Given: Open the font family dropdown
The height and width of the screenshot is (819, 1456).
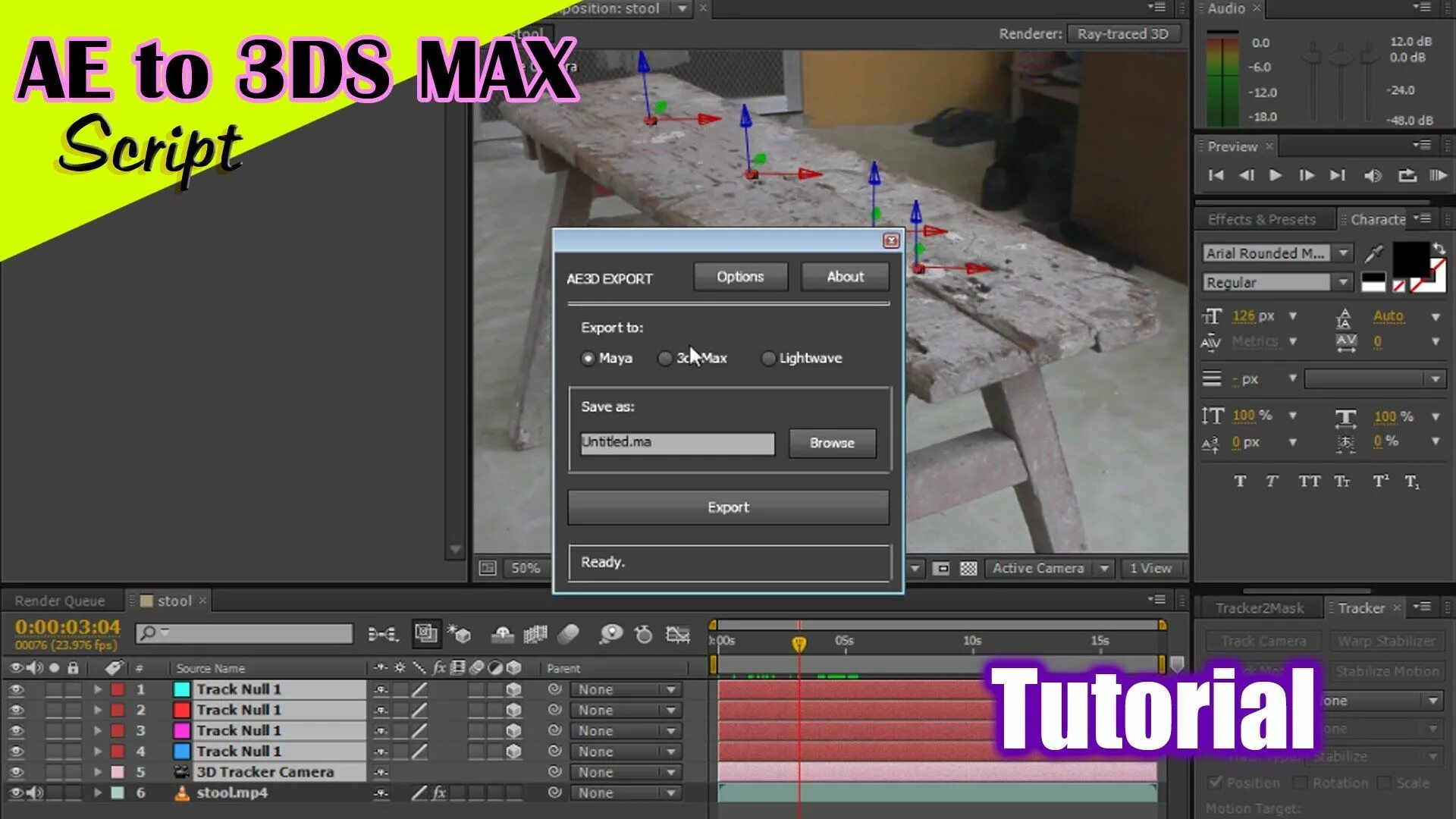Looking at the screenshot, I should tap(1343, 253).
